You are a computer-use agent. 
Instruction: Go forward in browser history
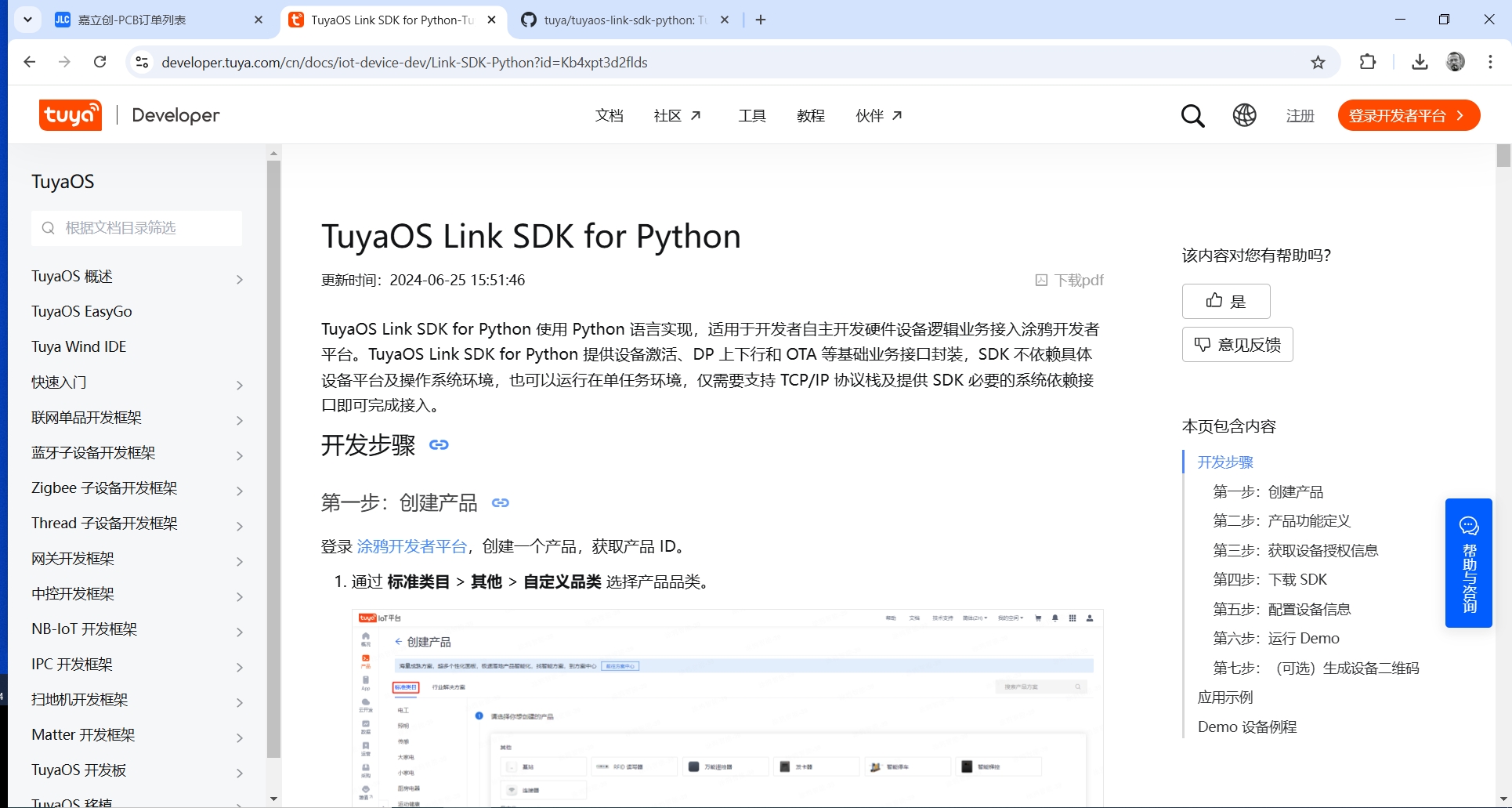coord(64,62)
